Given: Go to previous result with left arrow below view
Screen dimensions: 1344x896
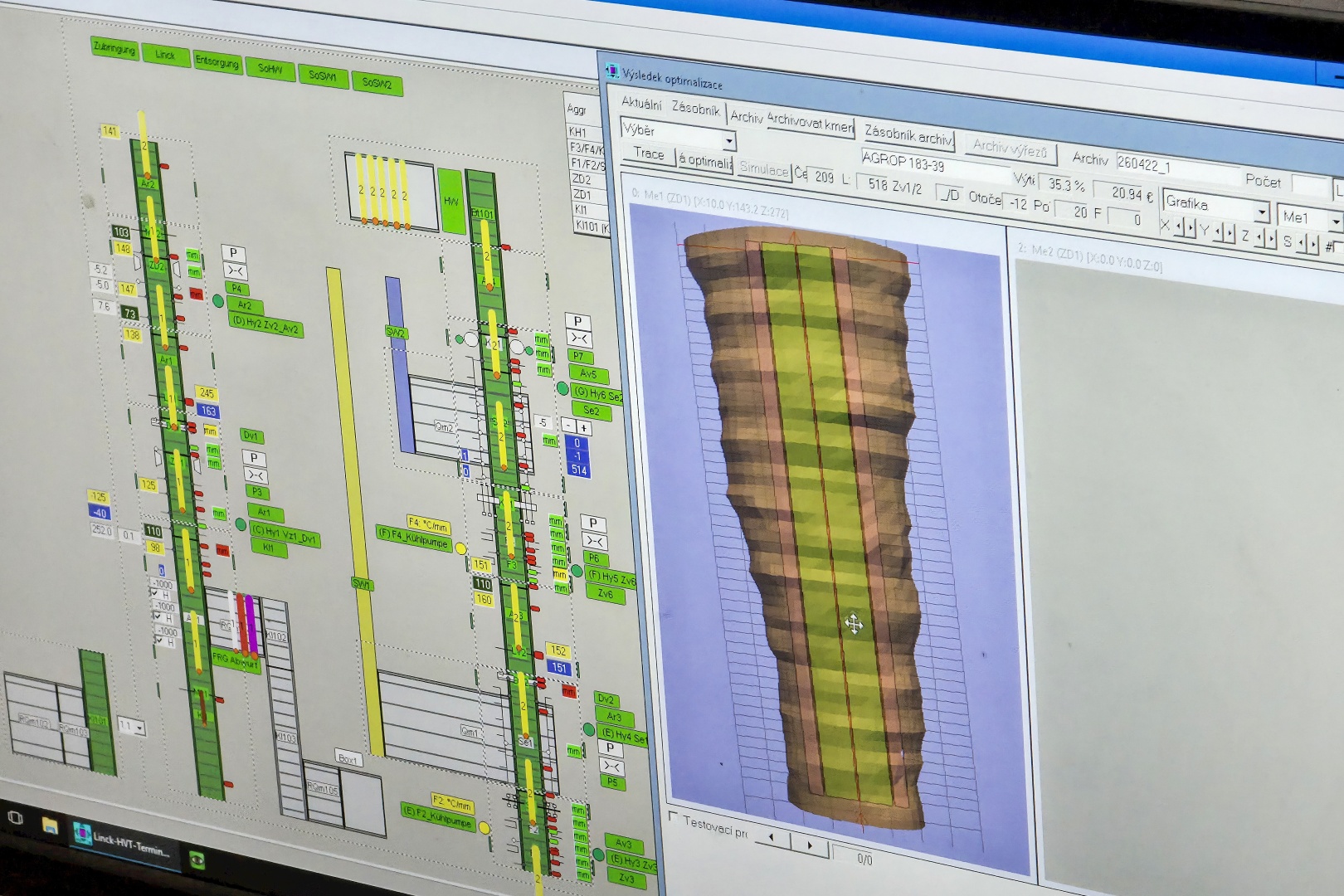Looking at the screenshot, I should tap(772, 838).
